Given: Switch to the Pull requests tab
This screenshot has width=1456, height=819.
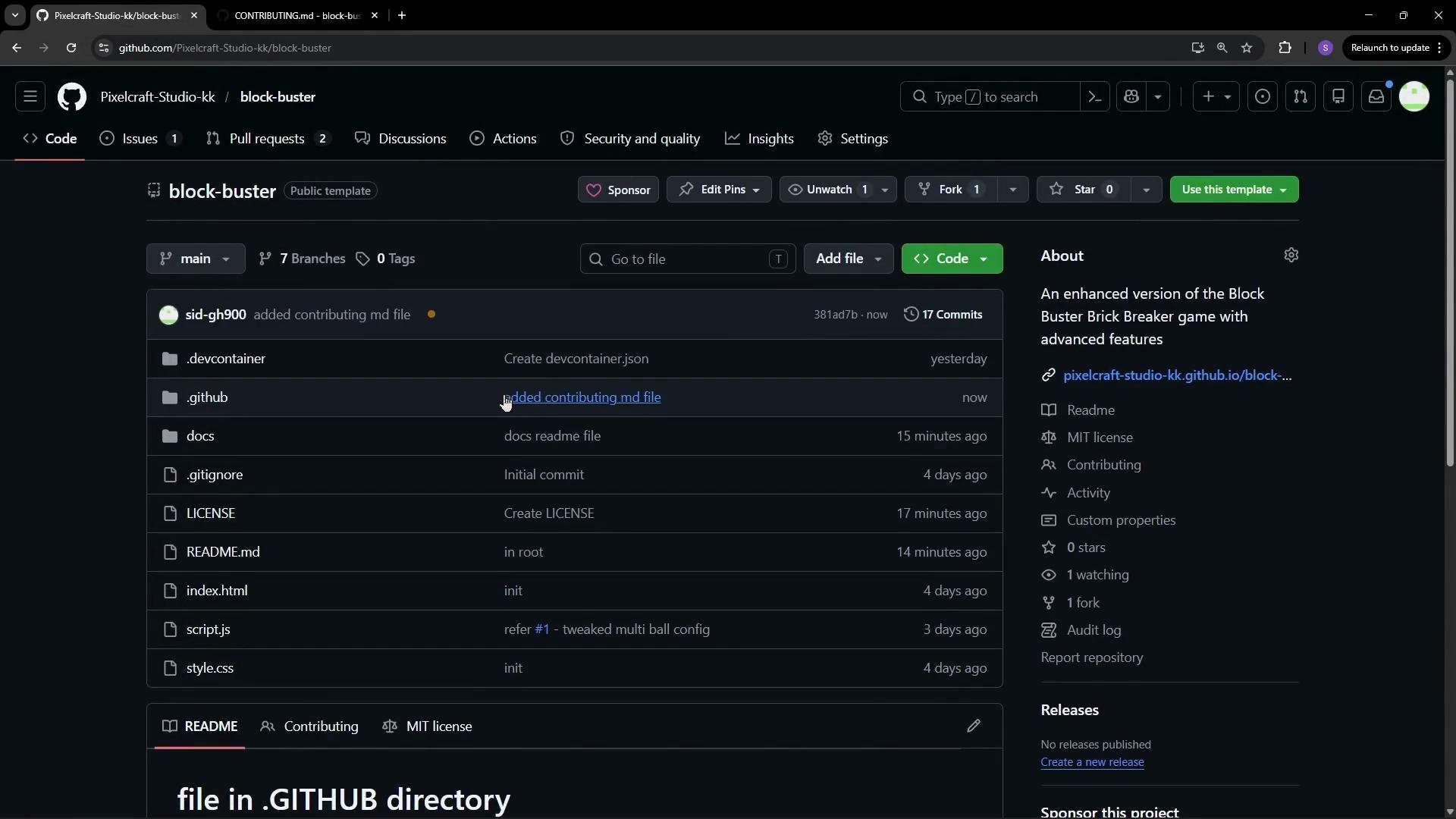Looking at the screenshot, I should click(268, 139).
